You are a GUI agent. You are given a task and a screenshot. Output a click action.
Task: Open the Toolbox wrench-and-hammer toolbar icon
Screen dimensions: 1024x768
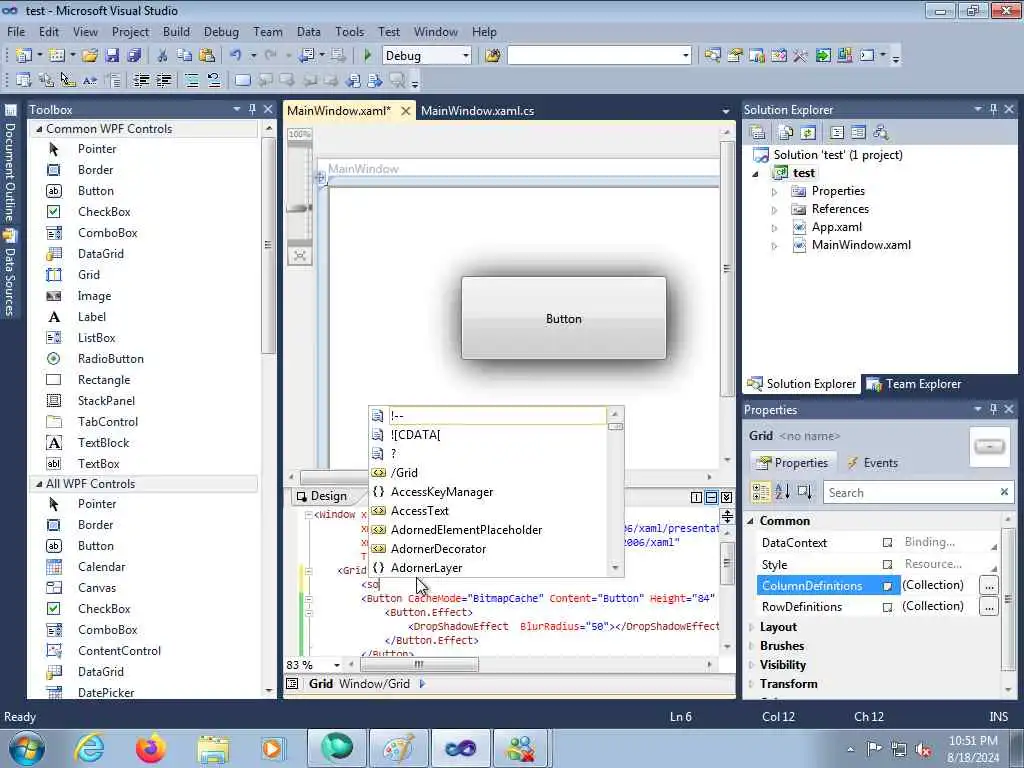[x=800, y=56]
